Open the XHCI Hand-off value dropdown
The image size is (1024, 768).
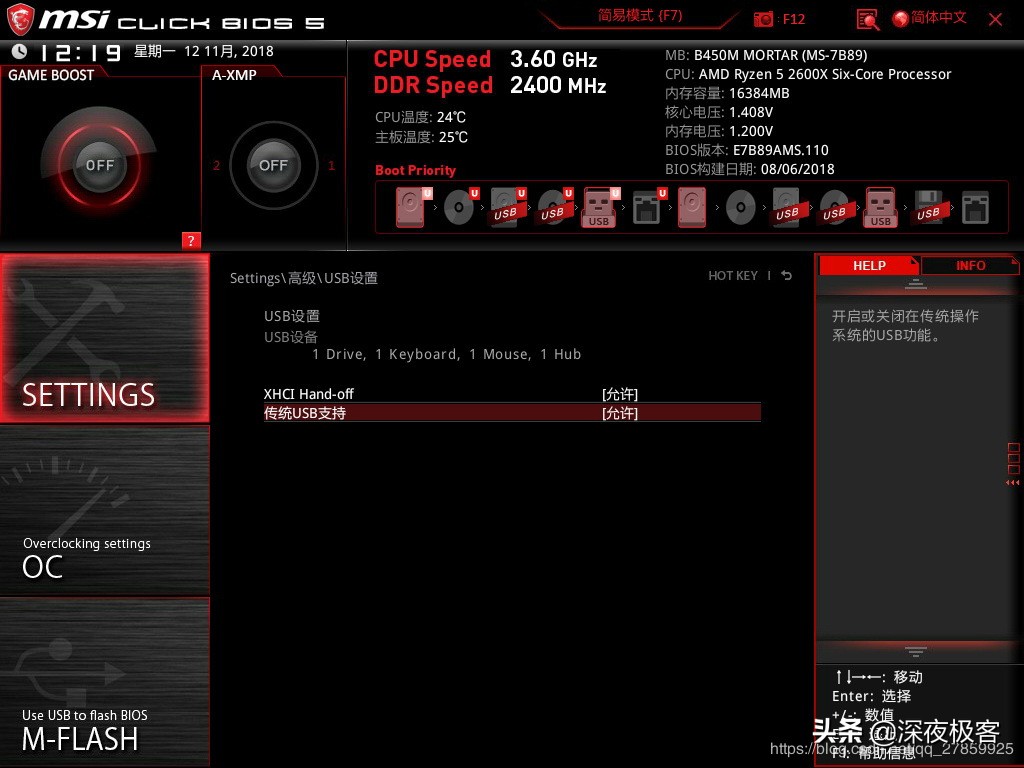click(x=619, y=393)
